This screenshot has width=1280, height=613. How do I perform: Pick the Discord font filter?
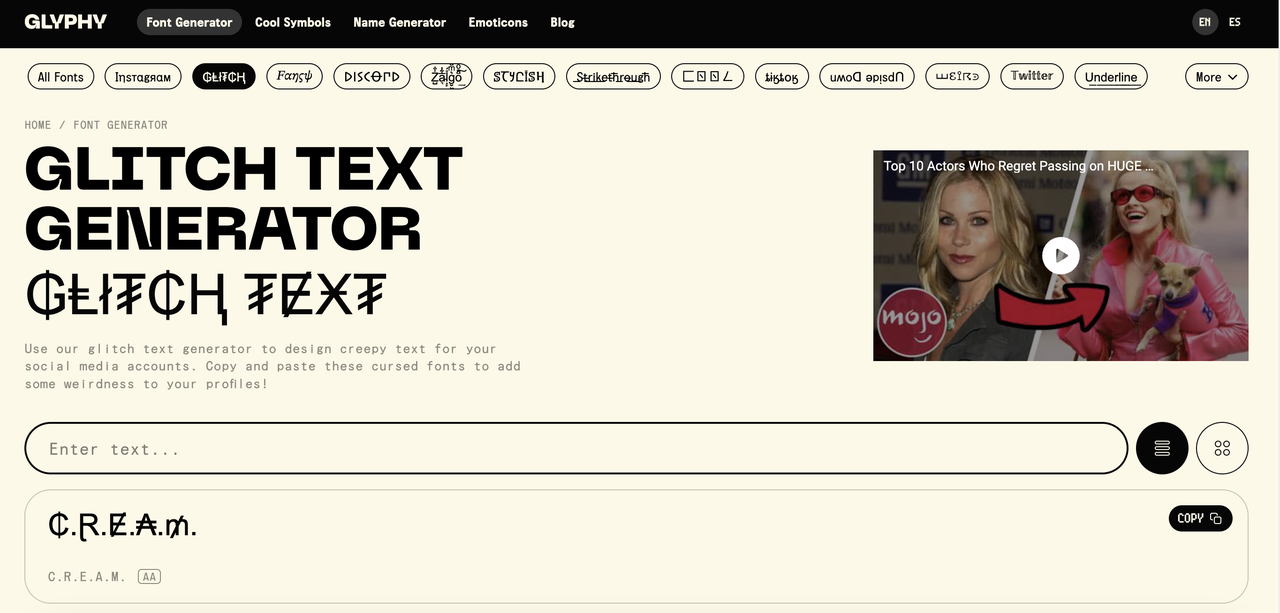pos(372,77)
